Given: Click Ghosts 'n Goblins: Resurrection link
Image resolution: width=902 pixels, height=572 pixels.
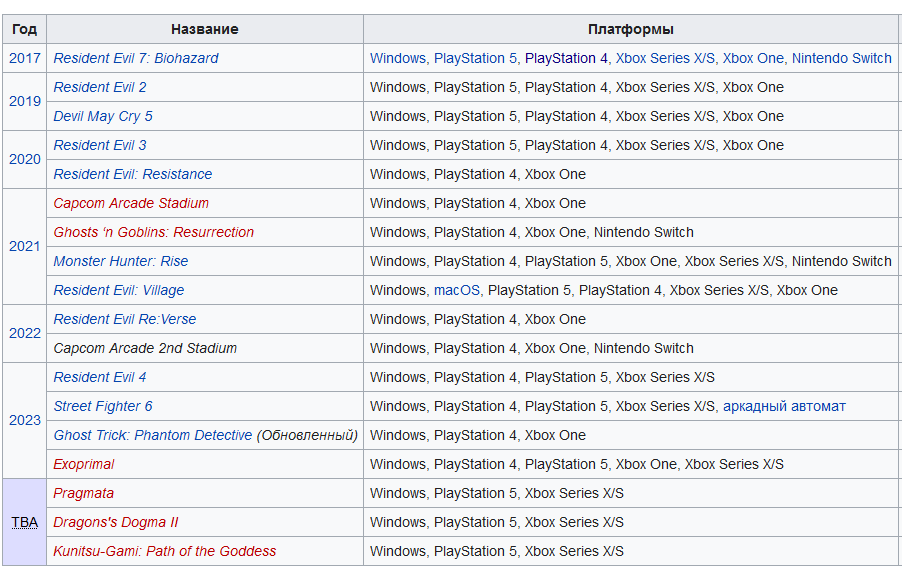Looking at the screenshot, I should [x=154, y=232].
